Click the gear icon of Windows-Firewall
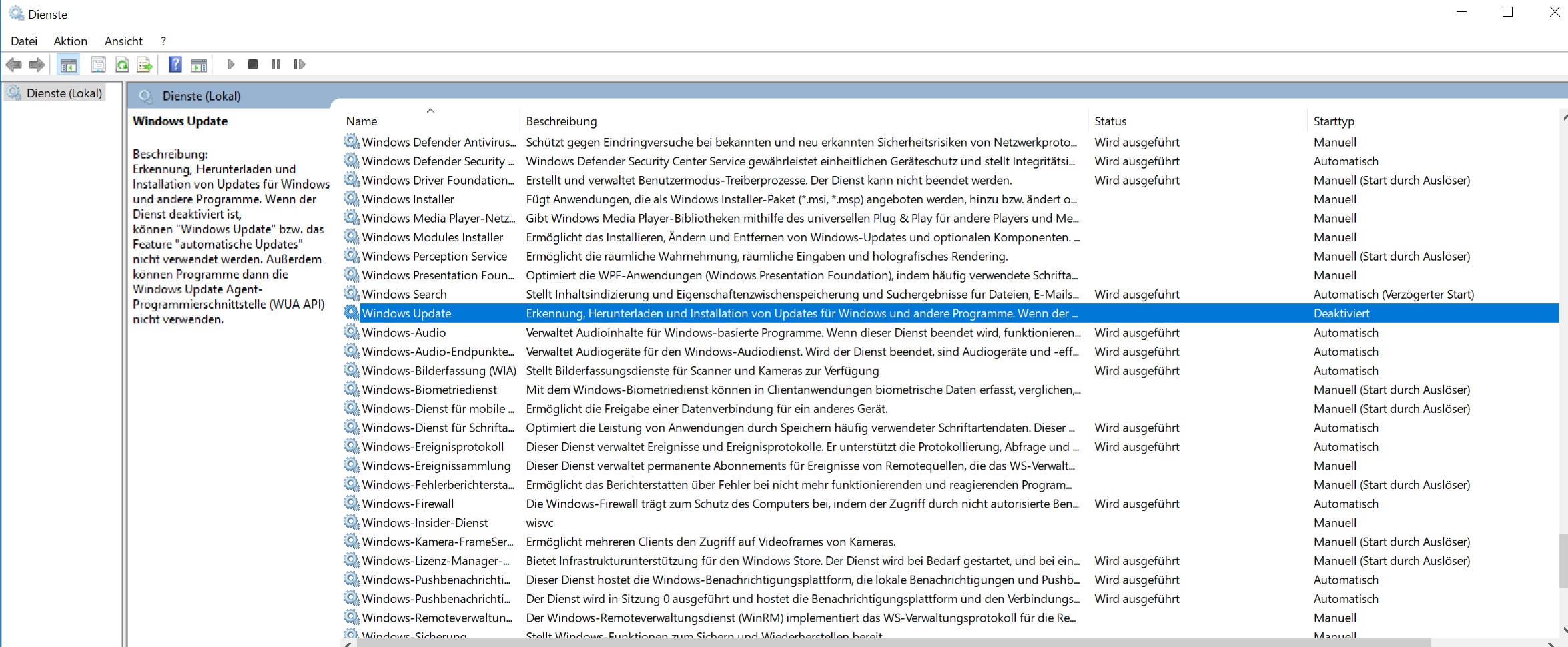1568x647 pixels. (352, 504)
